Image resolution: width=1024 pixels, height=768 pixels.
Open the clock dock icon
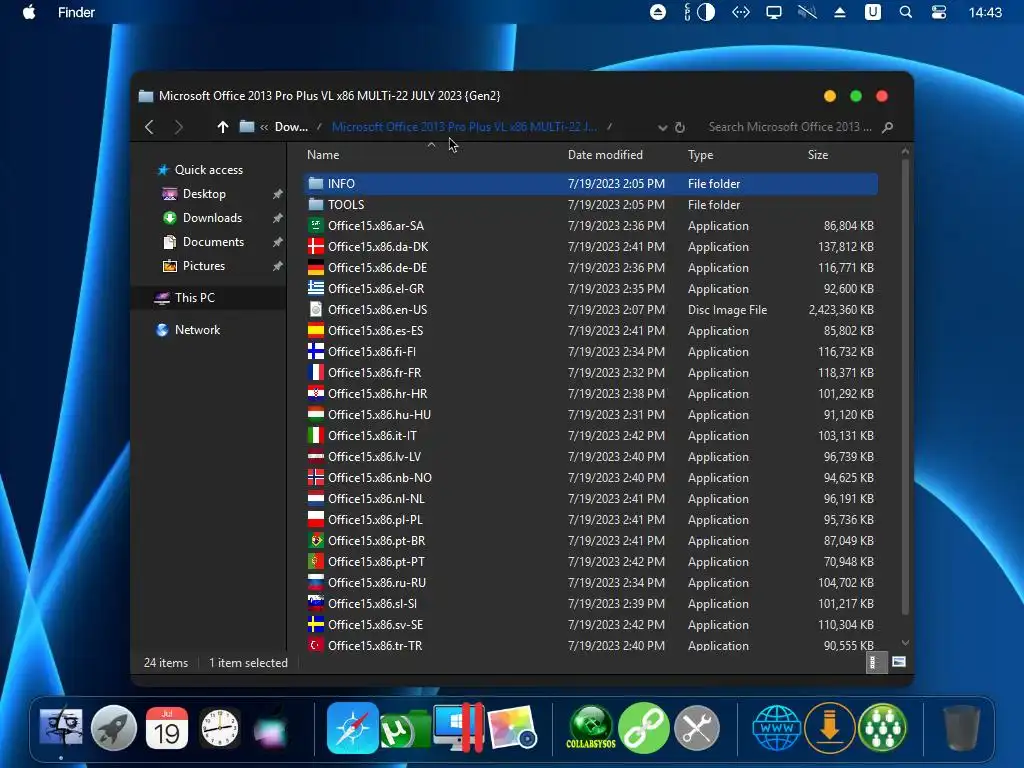(219, 728)
